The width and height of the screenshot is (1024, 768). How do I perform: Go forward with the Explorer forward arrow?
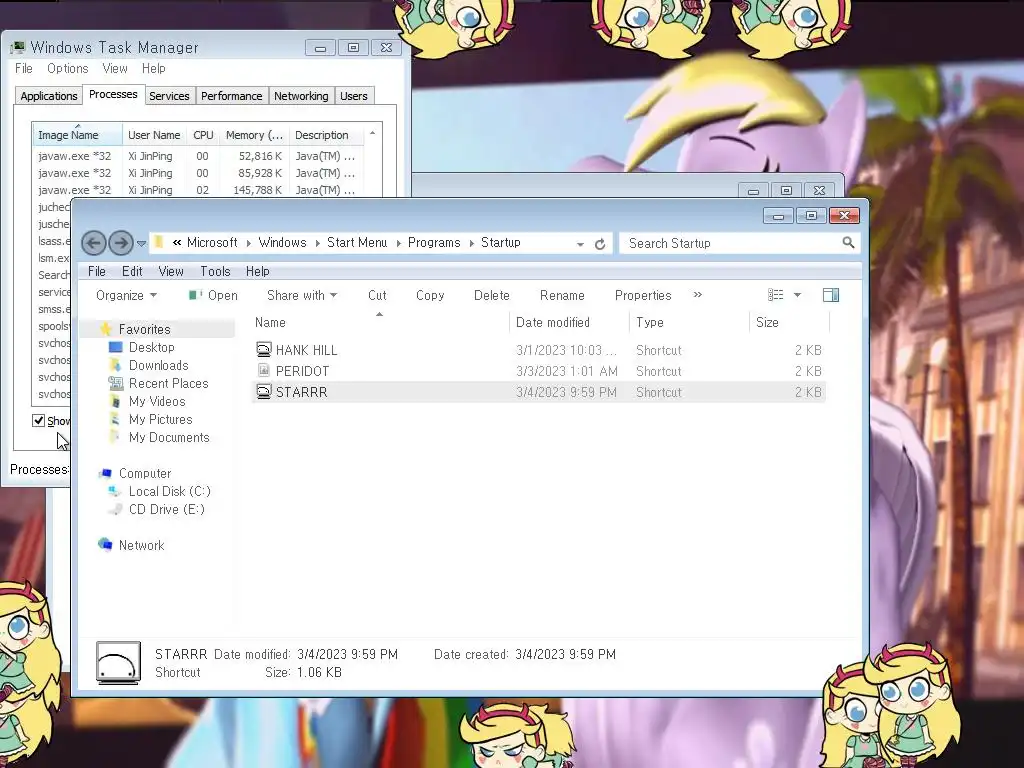tap(121, 244)
